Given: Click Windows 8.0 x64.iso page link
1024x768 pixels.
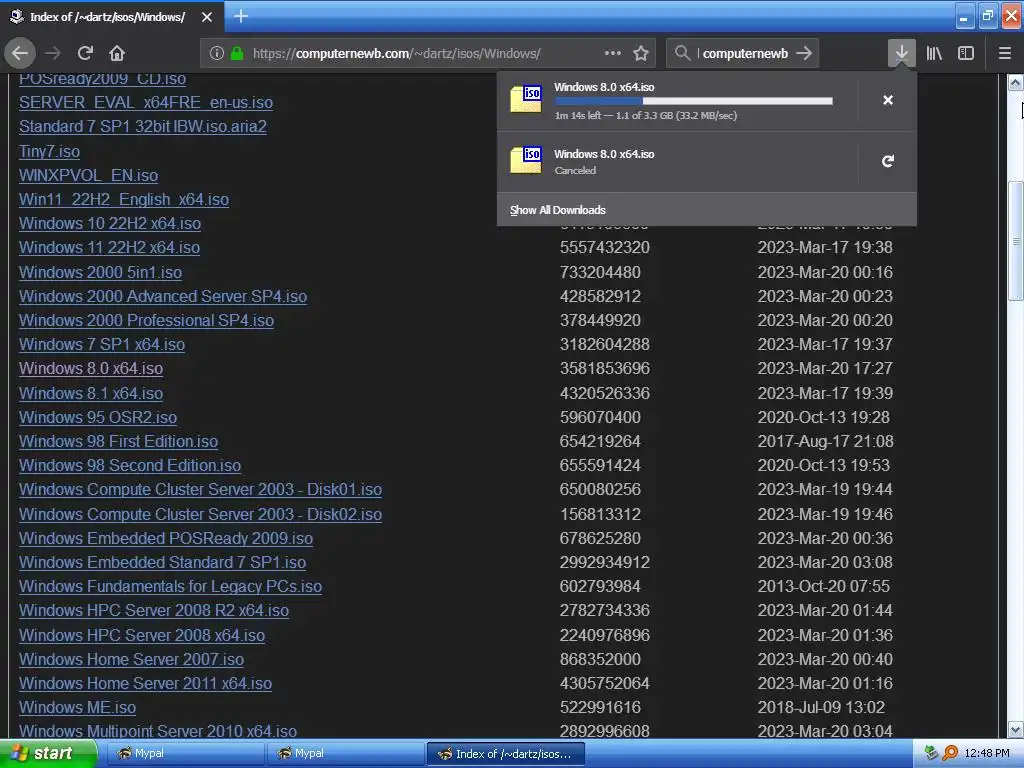Looking at the screenshot, I should tap(91, 368).
